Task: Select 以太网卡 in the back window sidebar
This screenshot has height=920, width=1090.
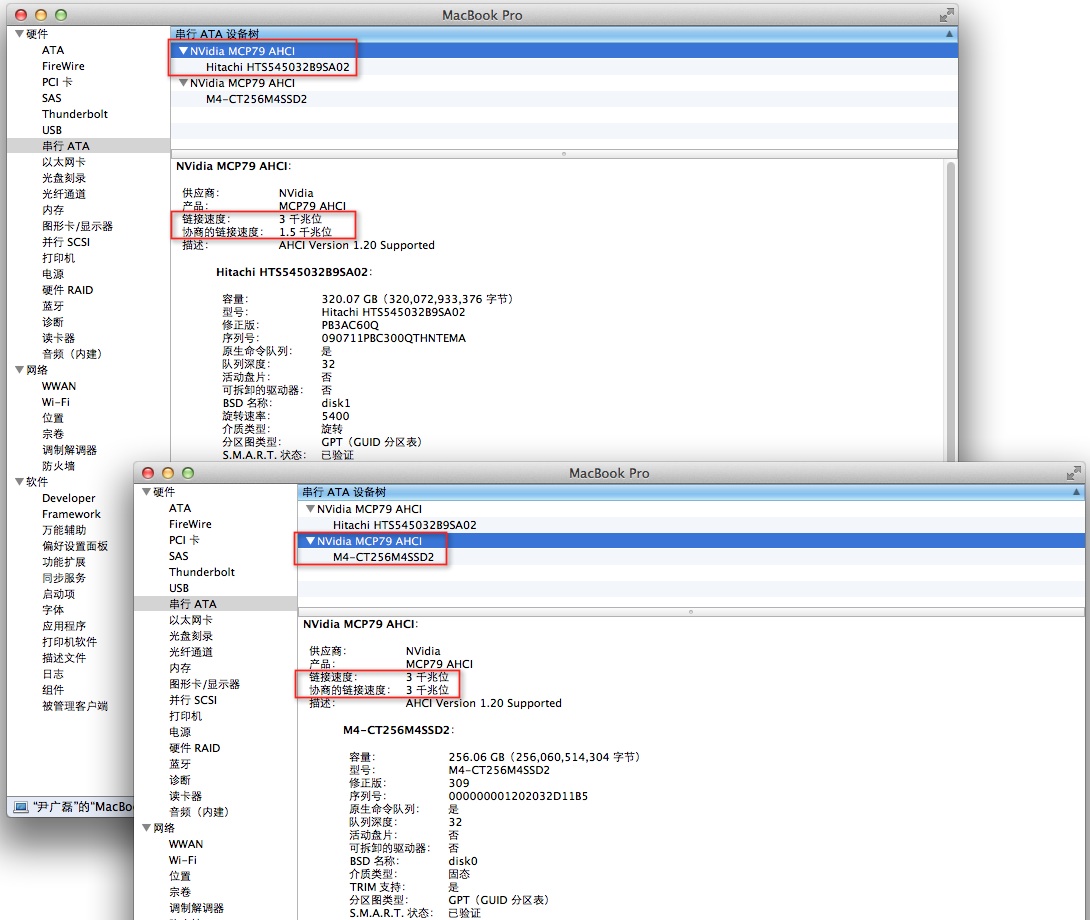Action: coord(64,162)
